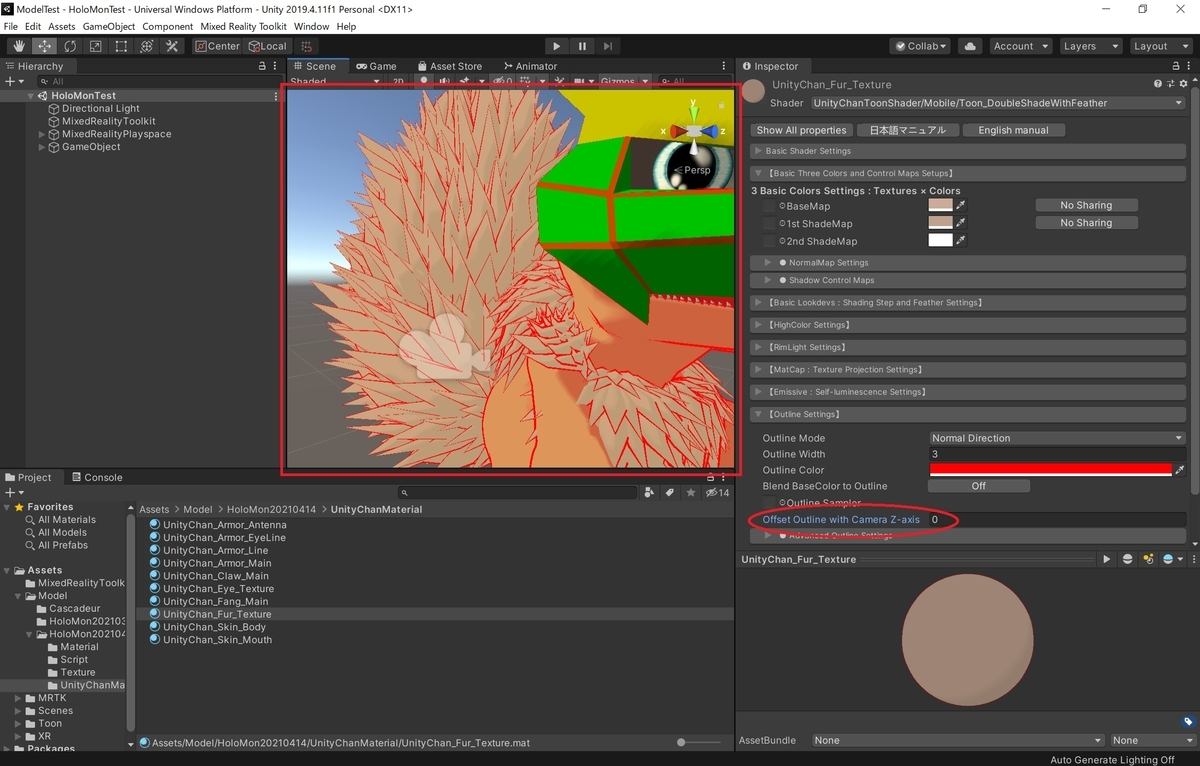
Task: Toggle scene lighting icon
Action: click(x=424, y=81)
